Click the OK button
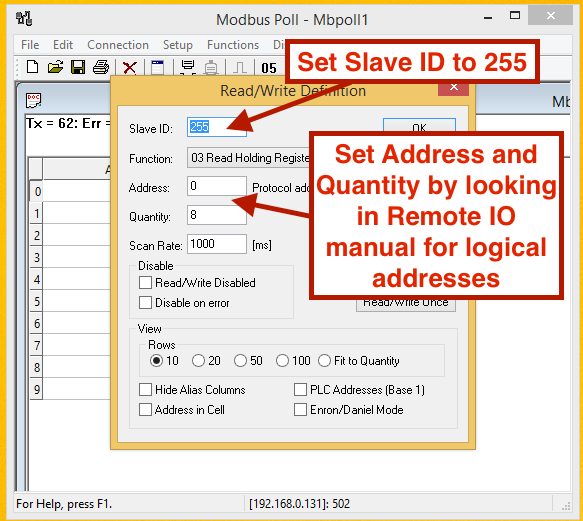Viewport: 583px width, 521px height. pos(419,126)
